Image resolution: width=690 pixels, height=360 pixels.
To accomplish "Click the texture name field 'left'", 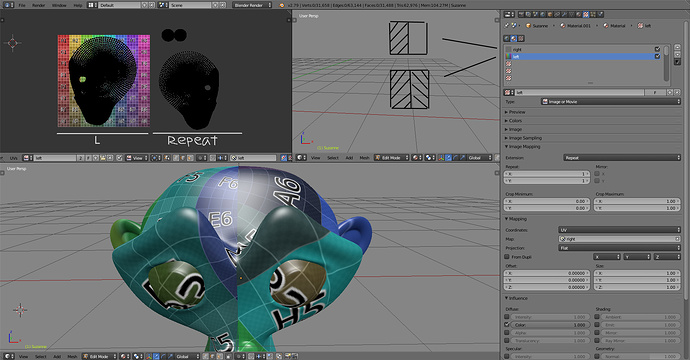I will tap(580, 92).
